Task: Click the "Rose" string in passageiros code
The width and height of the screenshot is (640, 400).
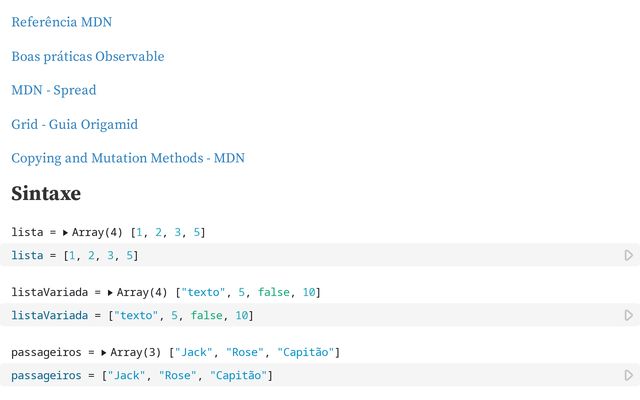Action: coord(178,376)
